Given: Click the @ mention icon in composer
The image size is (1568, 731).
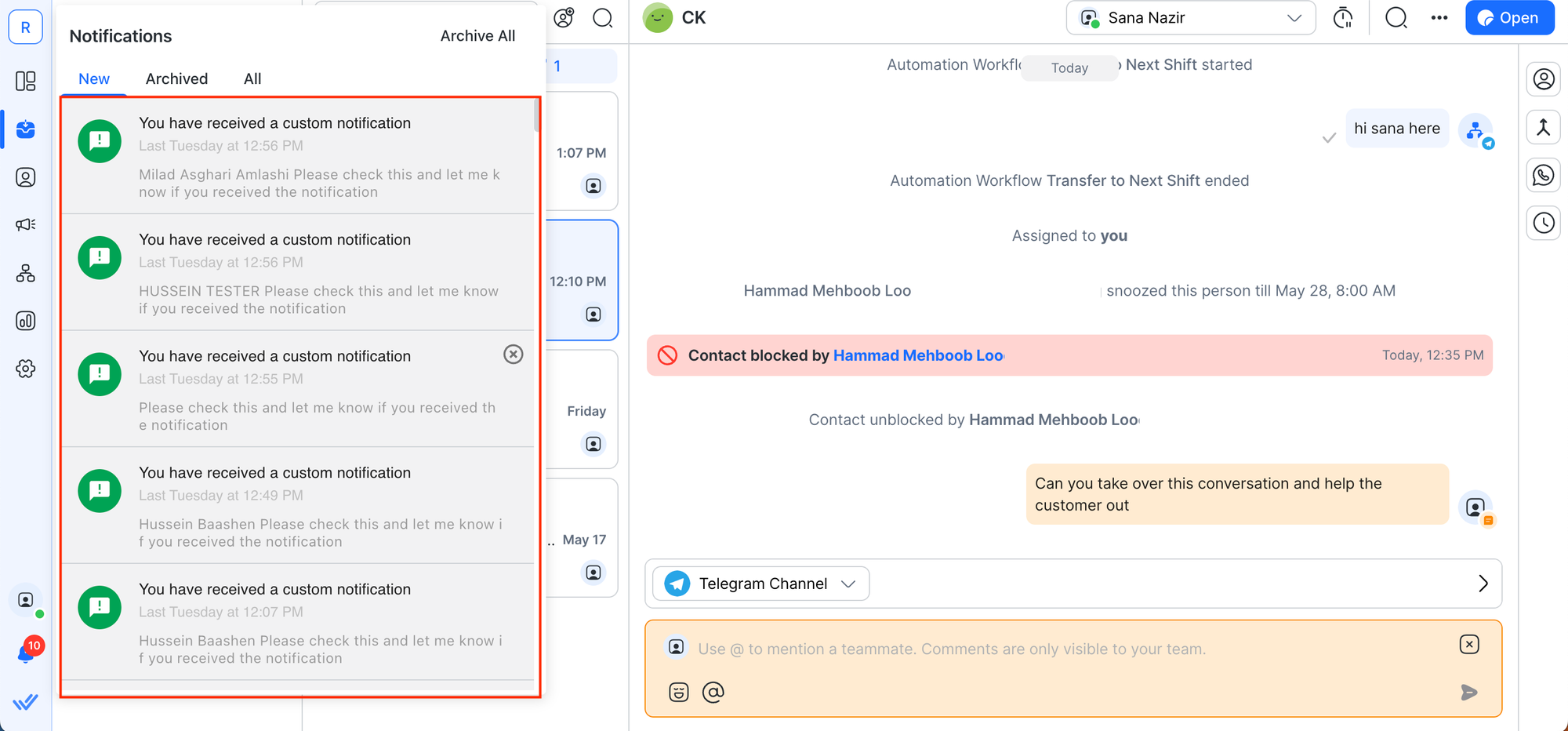Looking at the screenshot, I should click(x=713, y=692).
